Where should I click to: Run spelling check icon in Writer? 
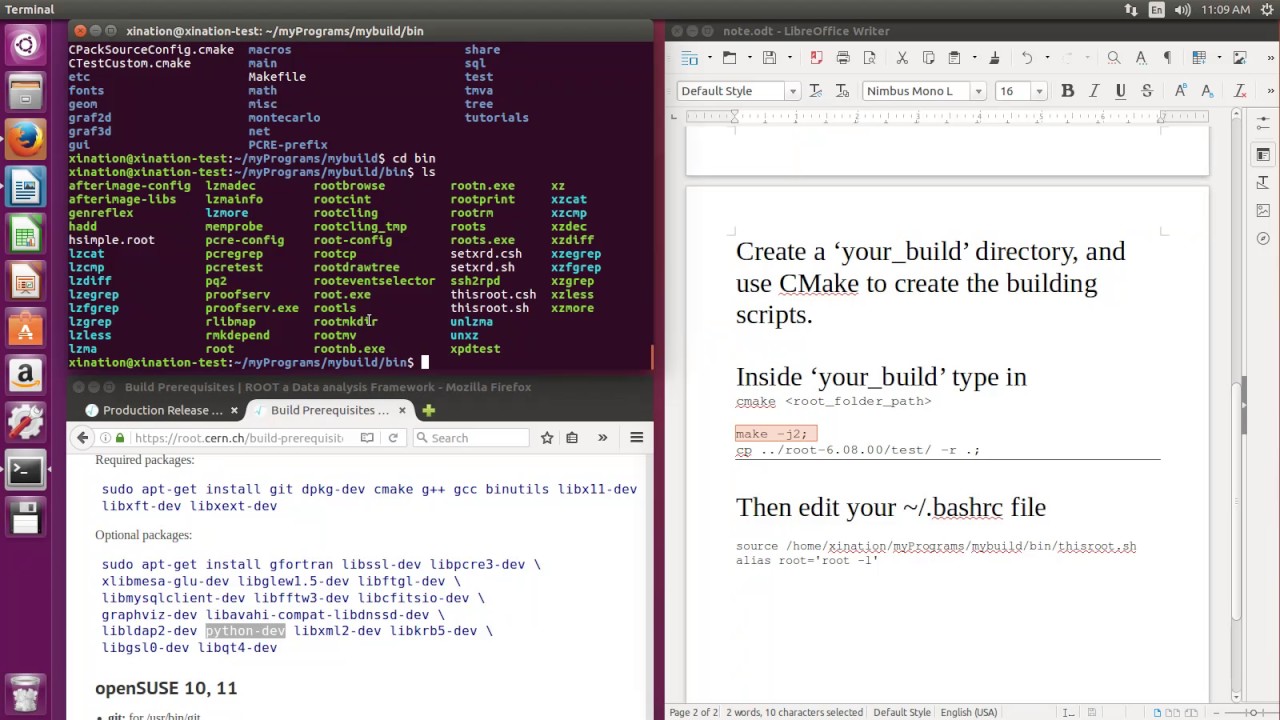(1141, 58)
